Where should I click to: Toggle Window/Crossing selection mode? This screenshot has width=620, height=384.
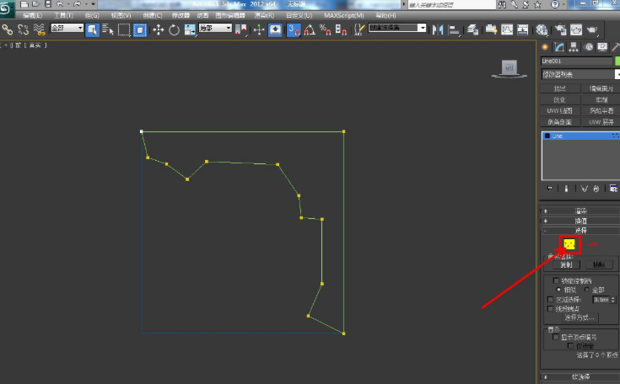pos(140,30)
